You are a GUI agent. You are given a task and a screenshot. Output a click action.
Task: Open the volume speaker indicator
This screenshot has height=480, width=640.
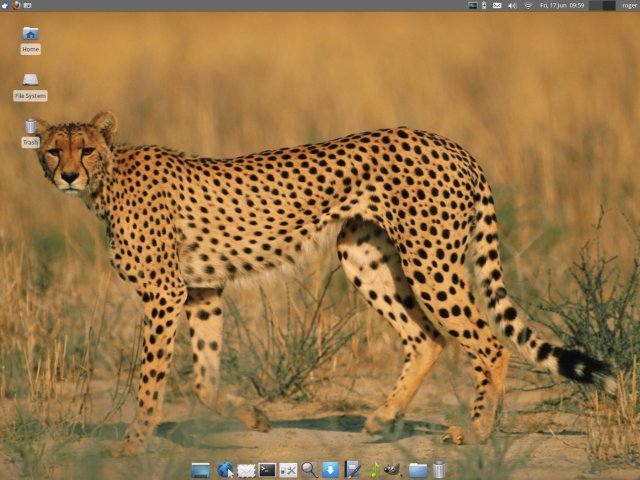coord(512,6)
